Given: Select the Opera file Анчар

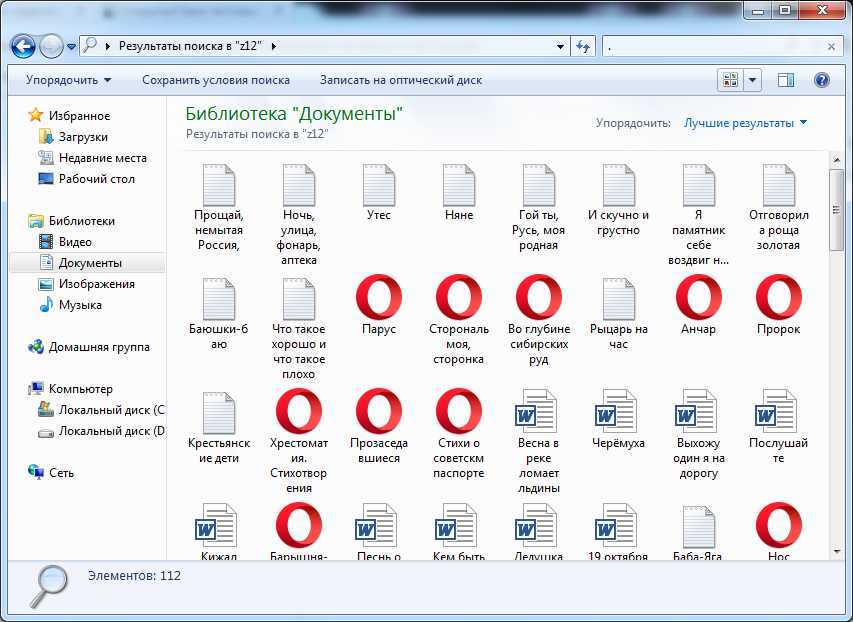Looking at the screenshot, I should coord(699,306).
